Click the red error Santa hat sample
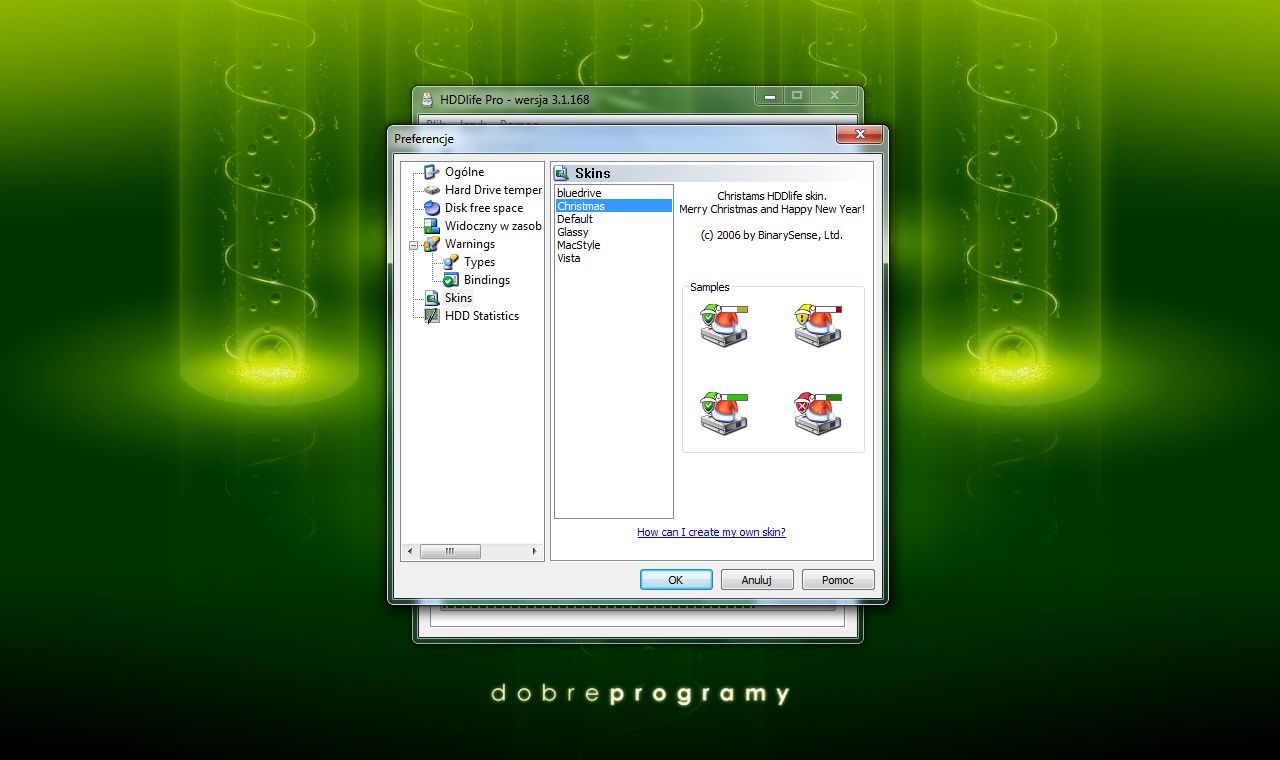This screenshot has height=760, width=1280. click(819, 413)
